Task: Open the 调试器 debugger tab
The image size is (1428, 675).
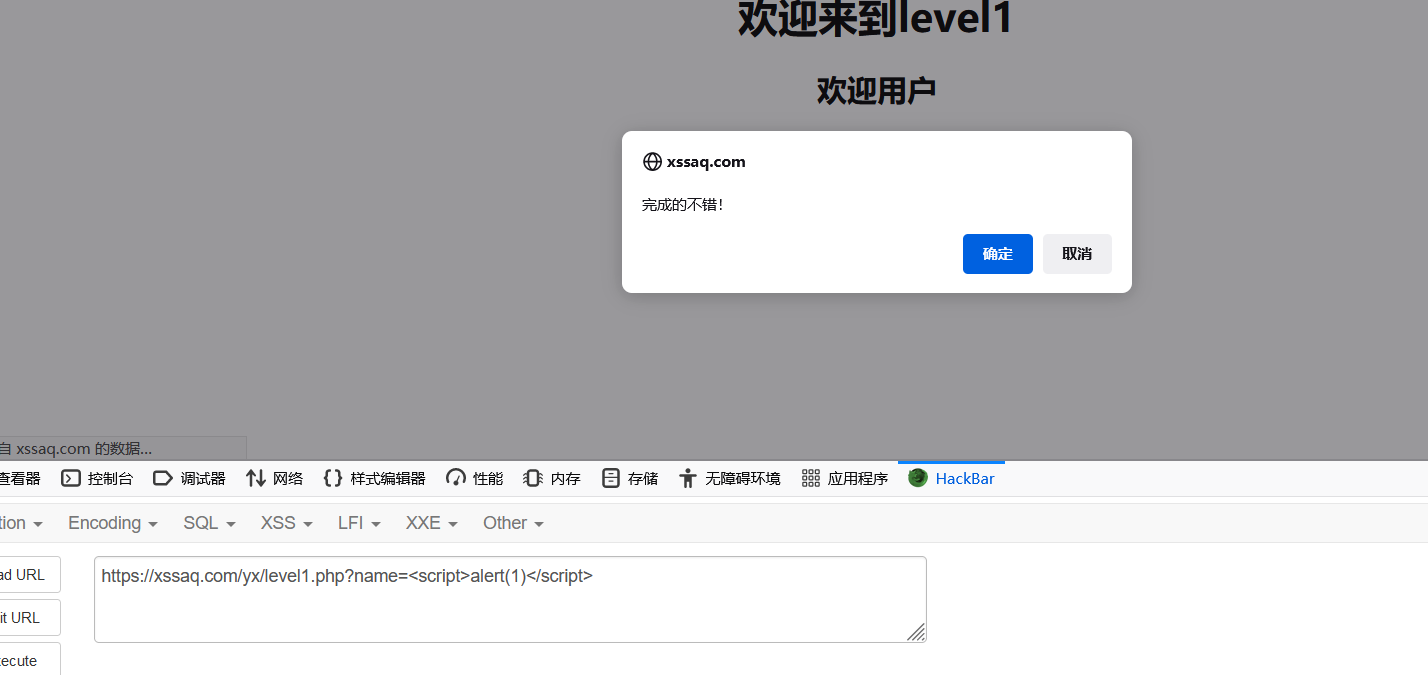Action: pyautogui.click(x=189, y=478)
